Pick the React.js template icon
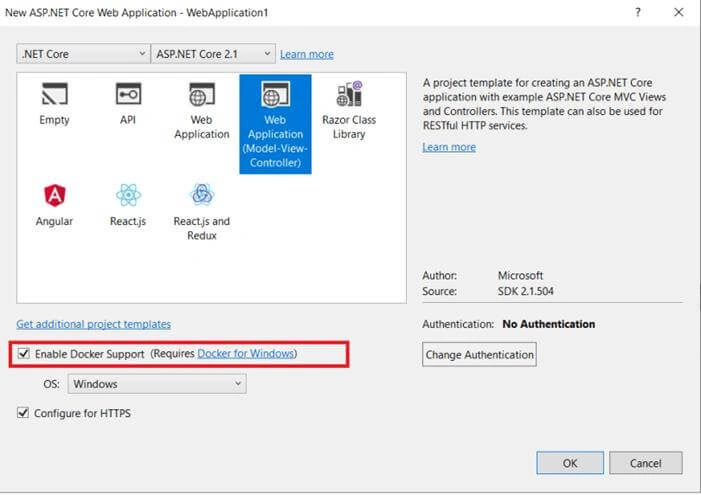Screen dimensions: 701x495 [128, 195]
